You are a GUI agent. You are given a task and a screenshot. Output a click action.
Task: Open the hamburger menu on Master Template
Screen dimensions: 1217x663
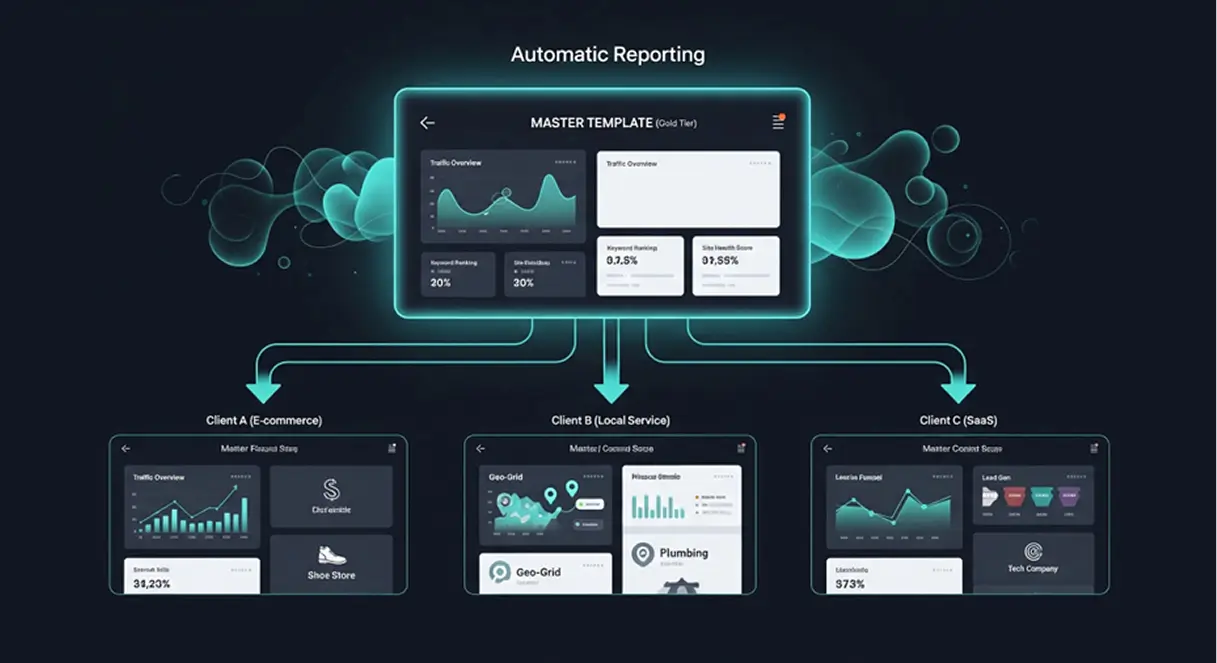(778, 122)
